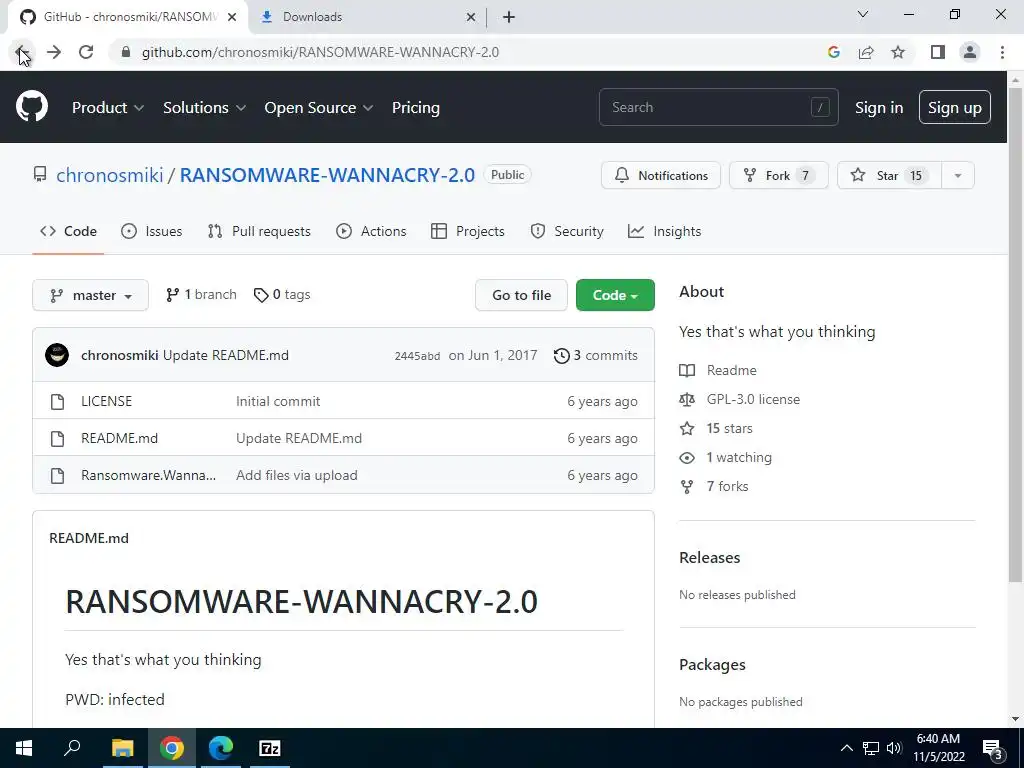Fork the repository with the Fork button
The height and width of the screenshot is (768, 1024).
pos(778,176)
